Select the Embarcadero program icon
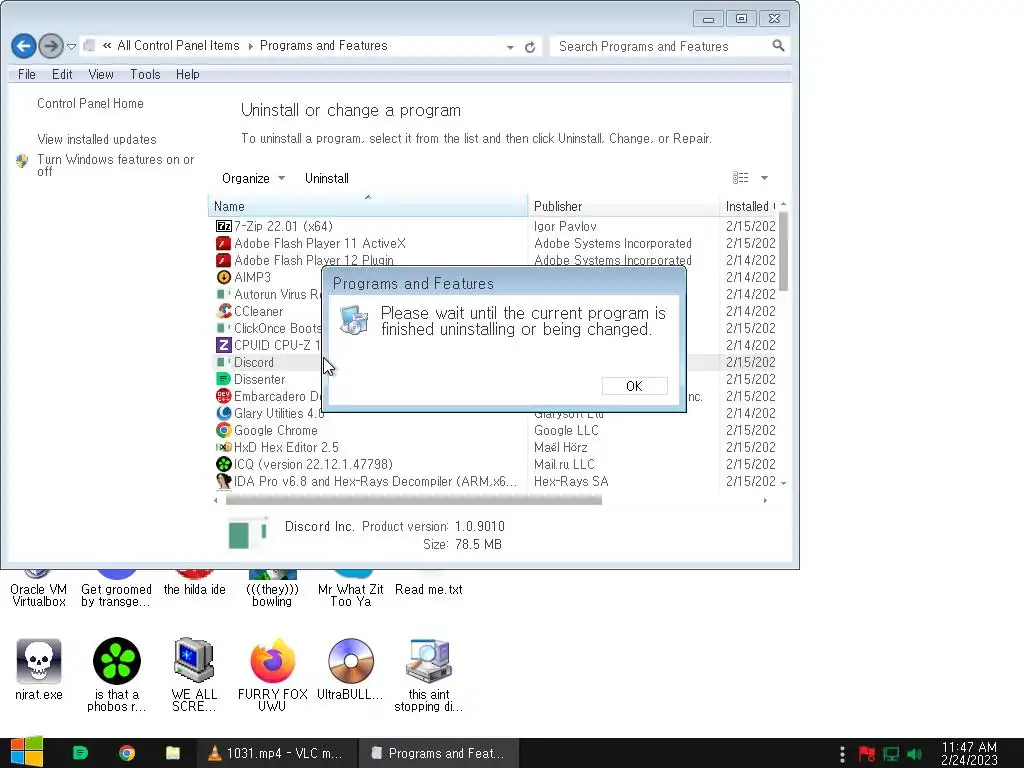This screenshot has width=1024, height=768. click(x=223, y=396)
